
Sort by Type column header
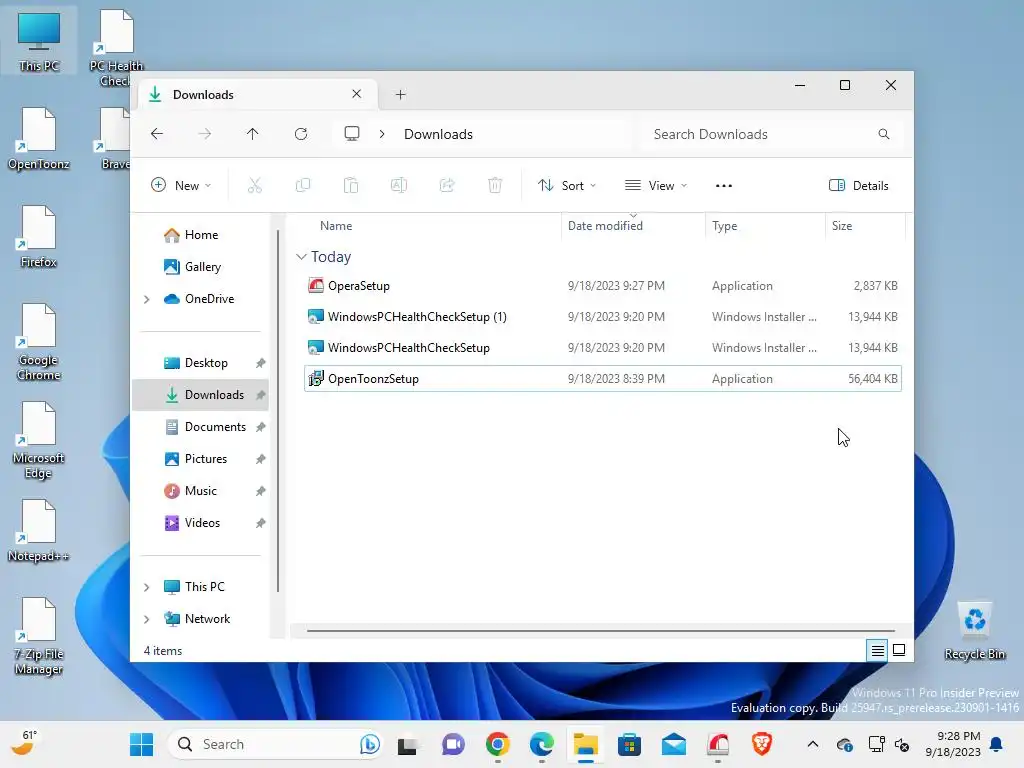[725, 226]
